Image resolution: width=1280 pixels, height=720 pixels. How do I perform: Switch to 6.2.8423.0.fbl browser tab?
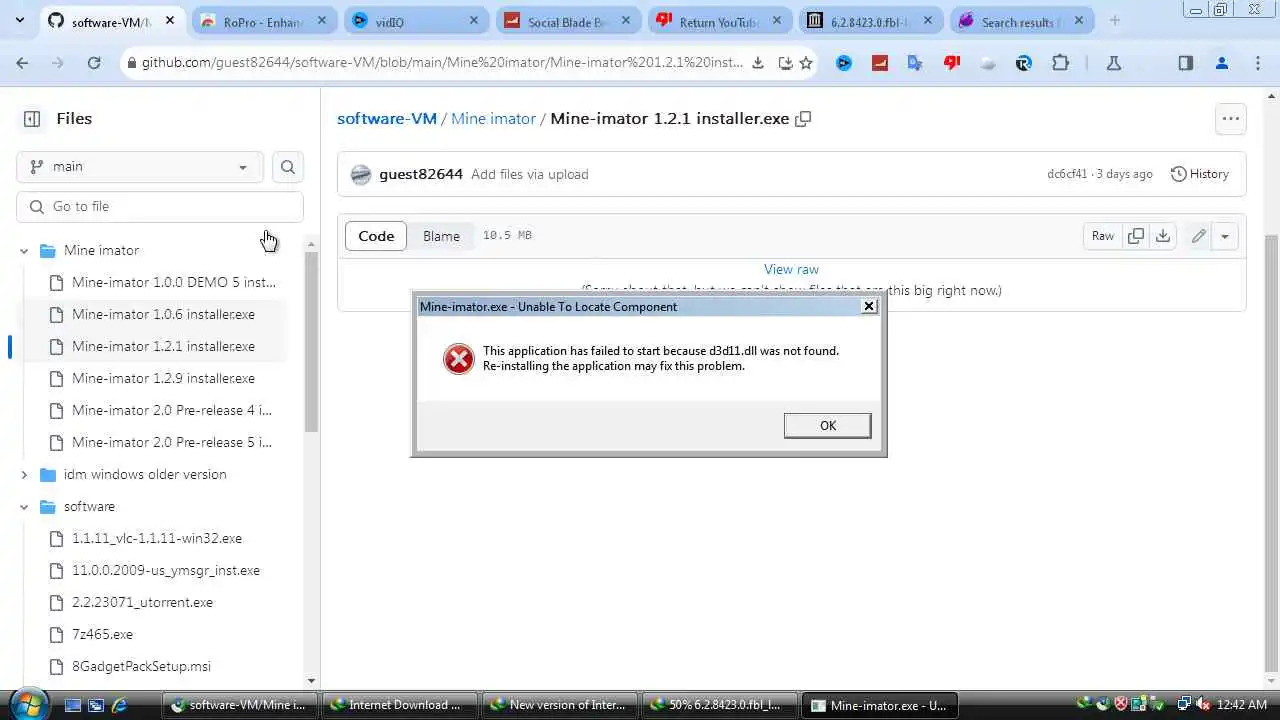pyautogui.click(x=869, y=21)
